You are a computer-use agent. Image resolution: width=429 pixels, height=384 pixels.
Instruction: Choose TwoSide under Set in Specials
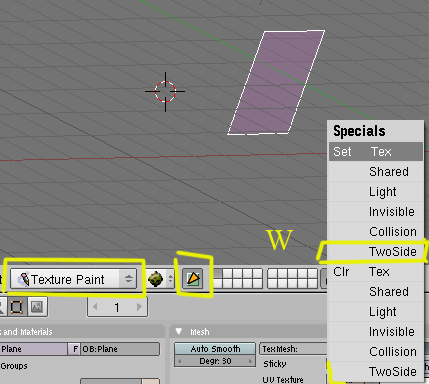coord(376,252)
